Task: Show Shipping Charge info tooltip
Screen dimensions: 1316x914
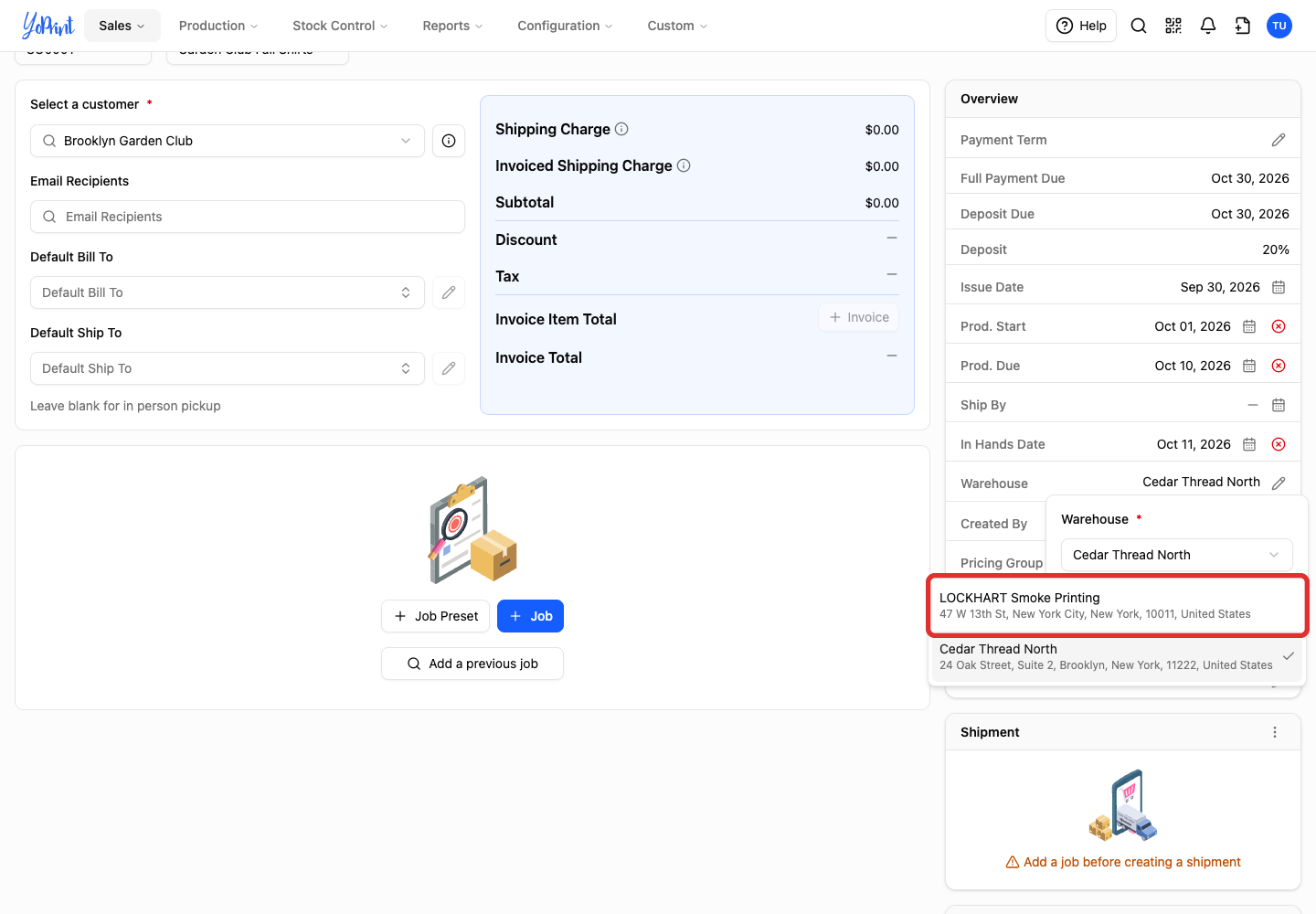Action: point(621,129)
